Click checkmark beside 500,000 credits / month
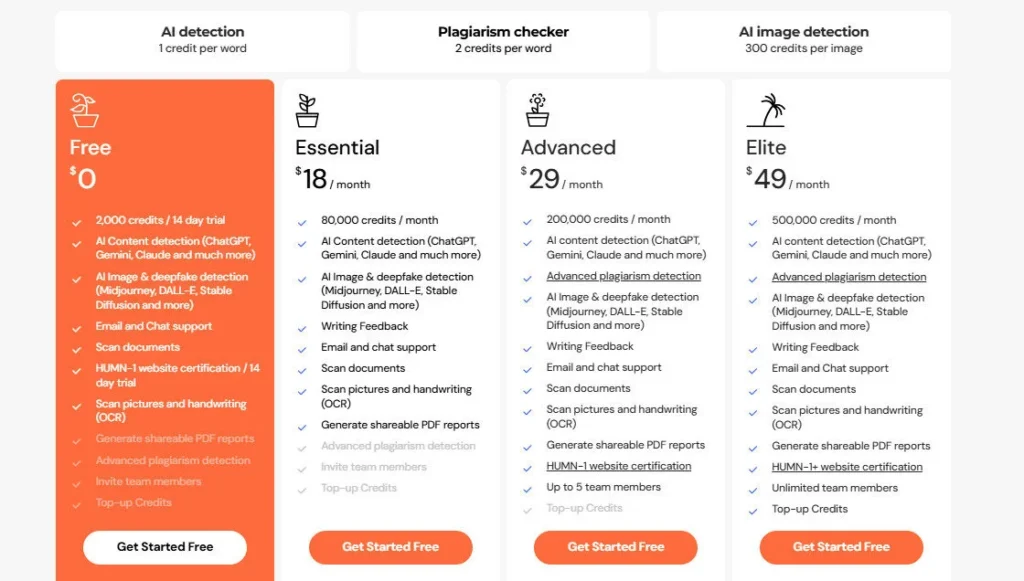The image size is (1024, 581). pos(753,221)
